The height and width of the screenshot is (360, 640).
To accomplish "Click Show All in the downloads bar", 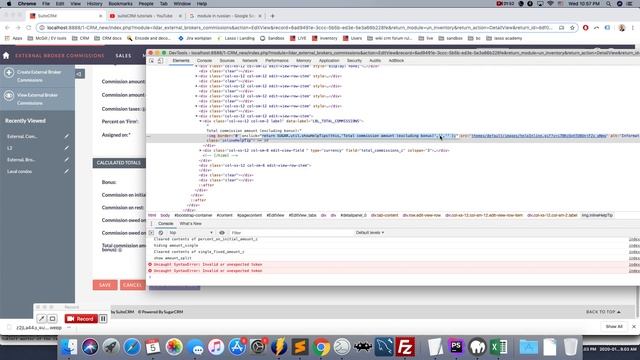I will (x=614, y=327).
